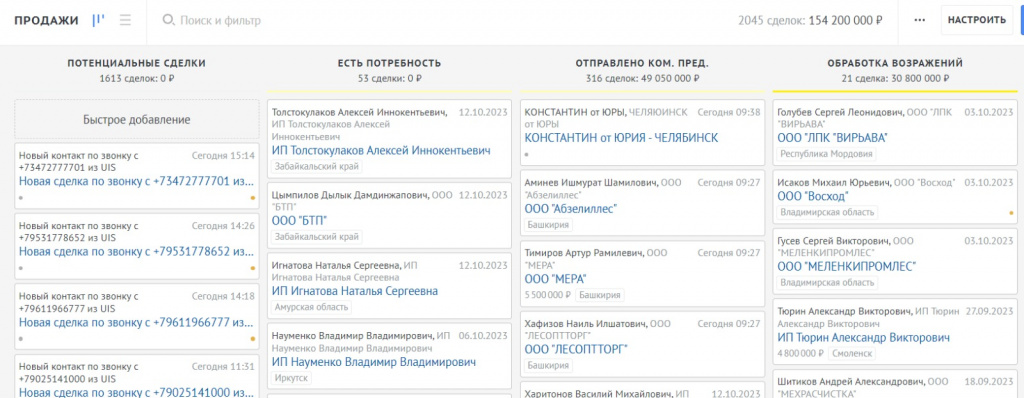Click contact Хафизов Наиль Илшатович
1024x398 pixels.
click(x=585, y=323)
